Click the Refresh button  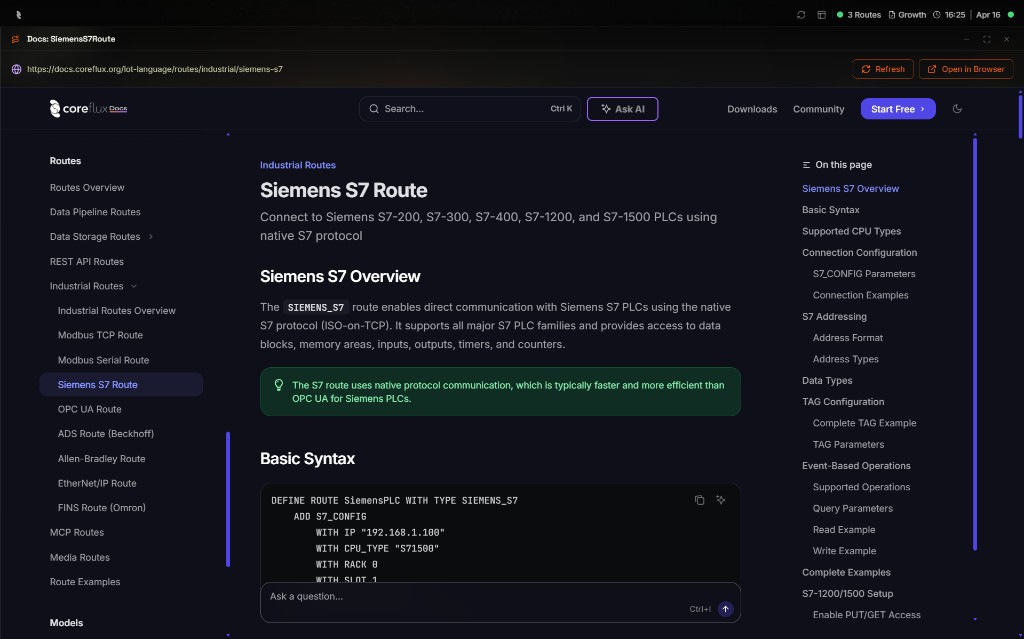point(882,69)
